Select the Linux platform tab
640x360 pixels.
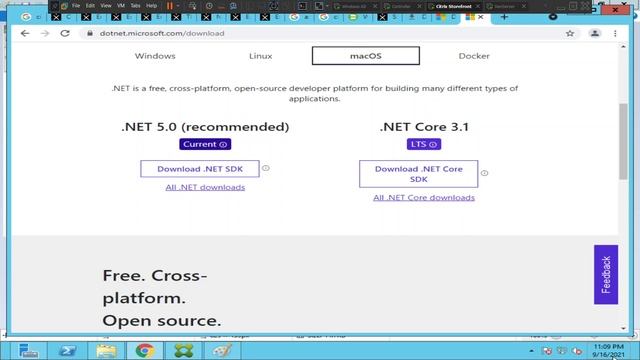click(260, 56)
